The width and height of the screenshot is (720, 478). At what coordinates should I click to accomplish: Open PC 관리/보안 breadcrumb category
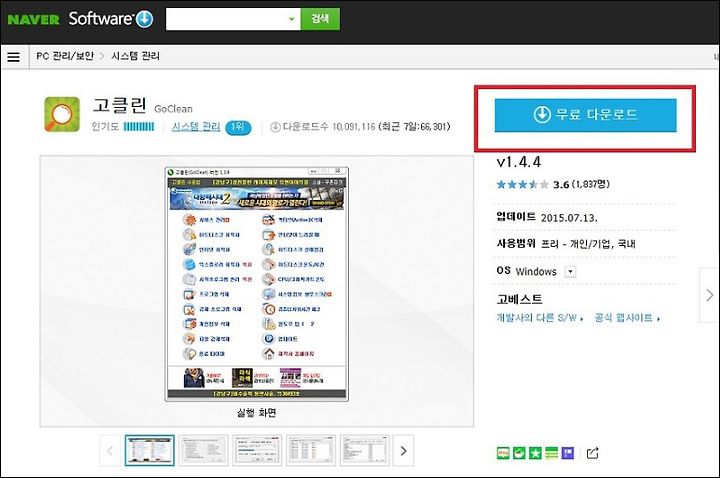click(65, 56)
